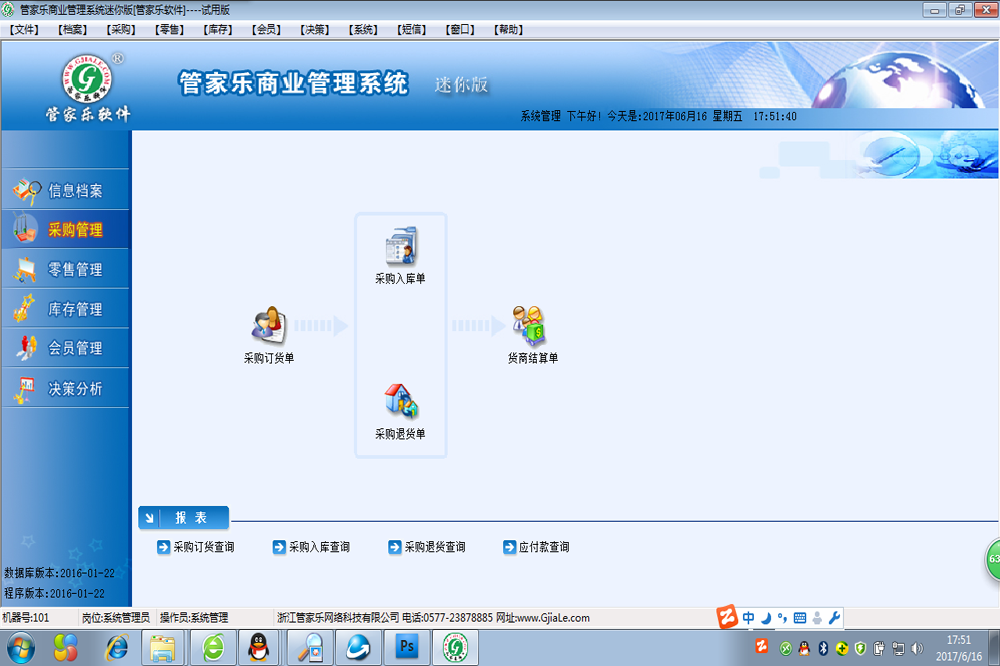This screenshot has width=1000, height=666.
Task: Open the magnifier image viewer taskbar icon
Action: [310, 648]
